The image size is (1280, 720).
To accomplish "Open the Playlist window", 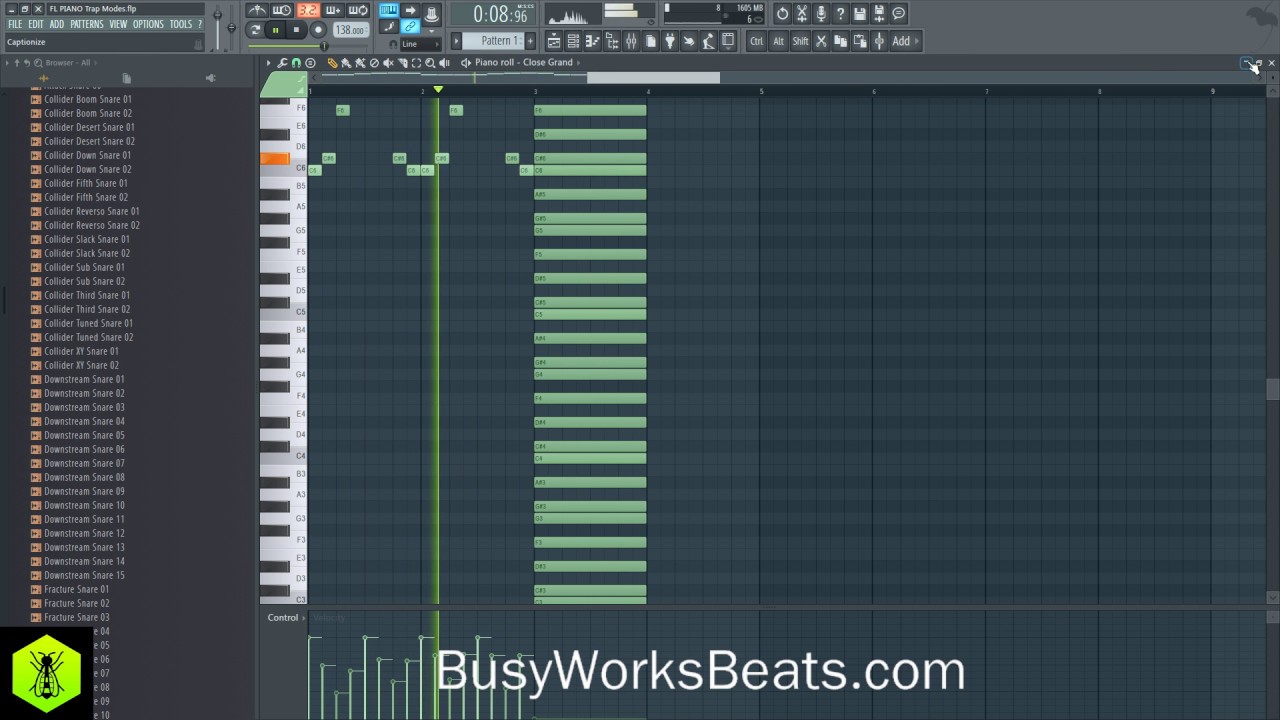I will (553, 41).
